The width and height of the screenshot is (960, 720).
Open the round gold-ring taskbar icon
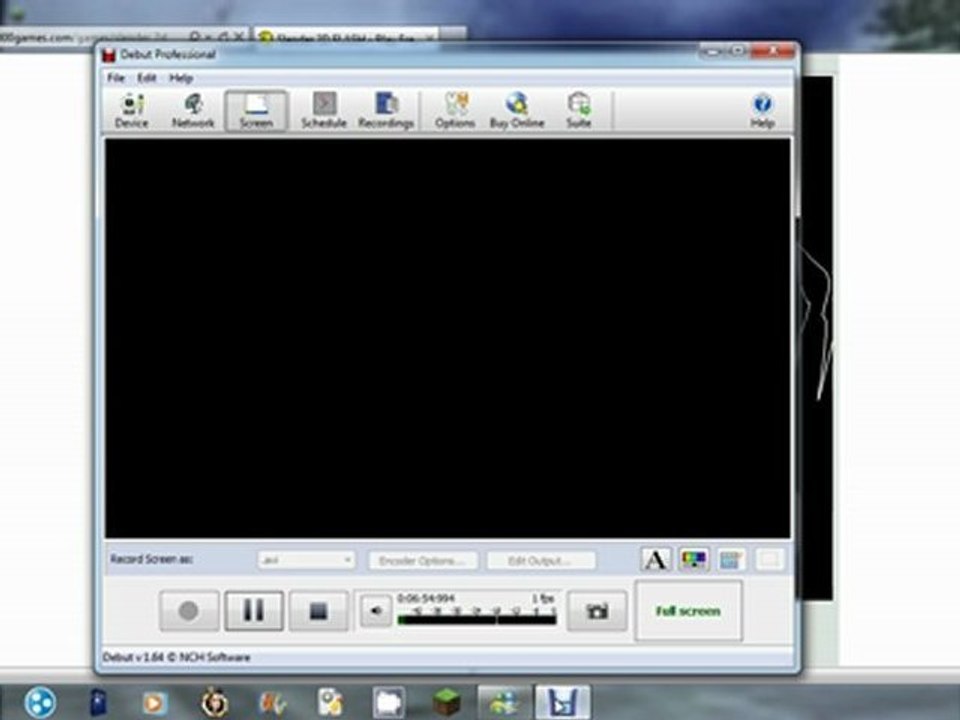(215, 702)
